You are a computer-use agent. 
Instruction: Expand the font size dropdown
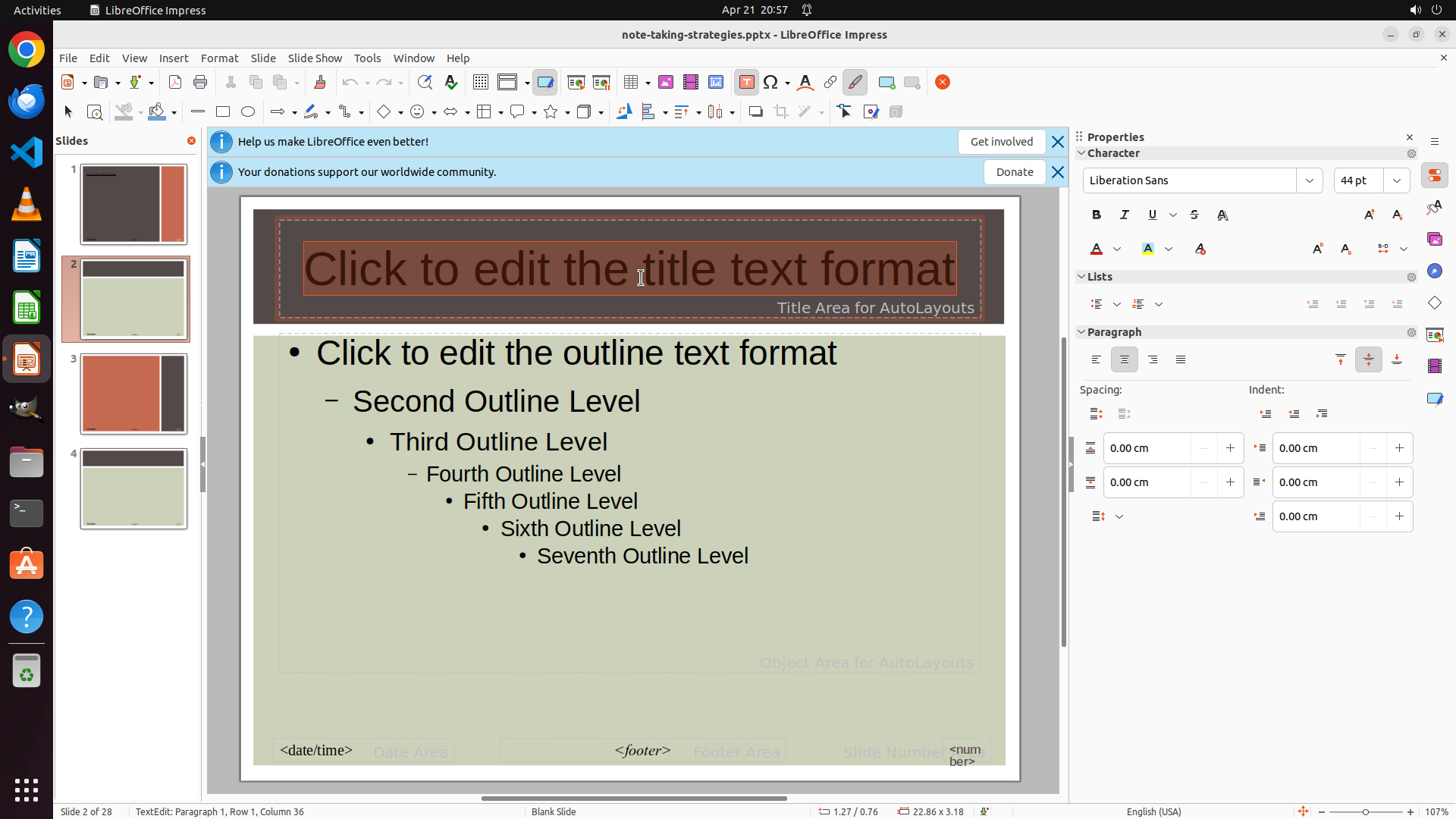(x=1397, y=180)
